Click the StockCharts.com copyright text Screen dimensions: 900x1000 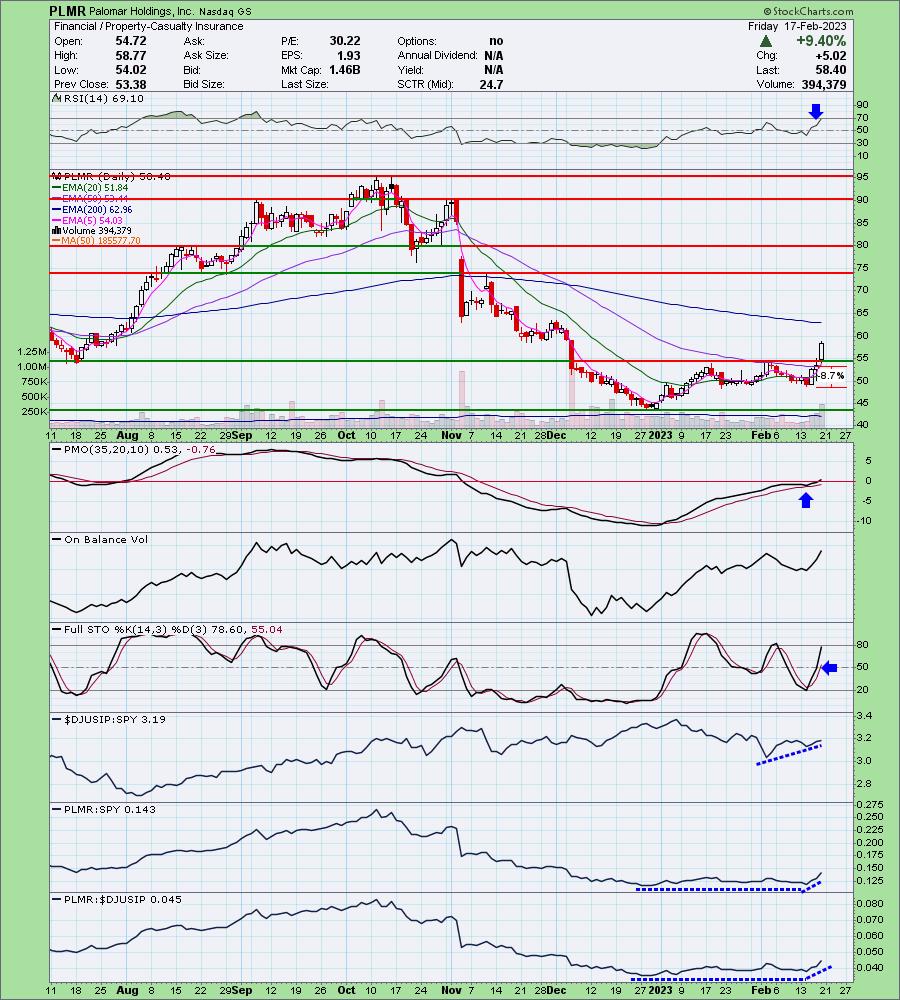point(808,11)
